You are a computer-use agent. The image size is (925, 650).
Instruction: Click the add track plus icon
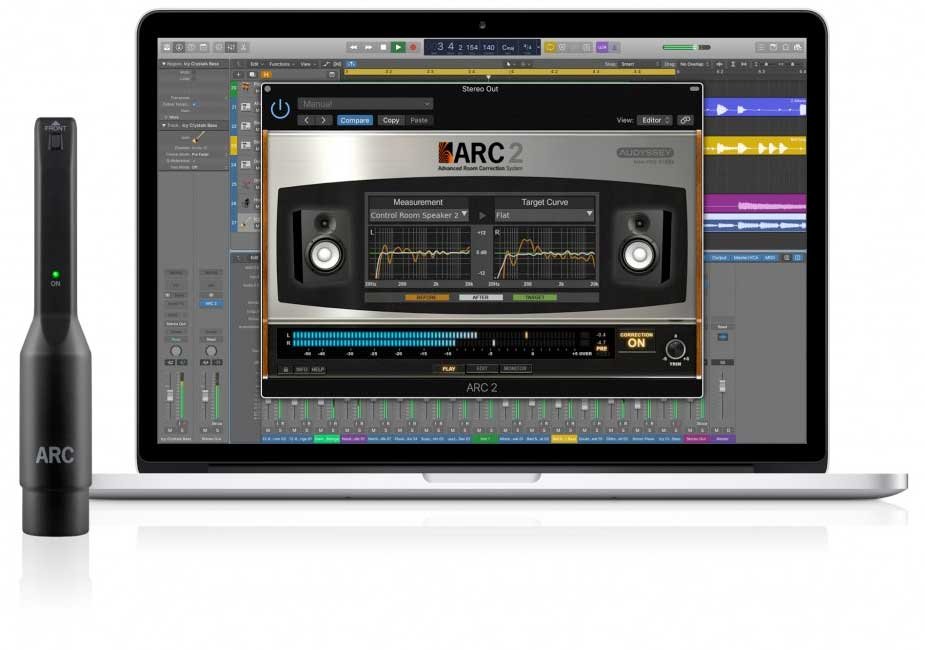pos(238,75)
